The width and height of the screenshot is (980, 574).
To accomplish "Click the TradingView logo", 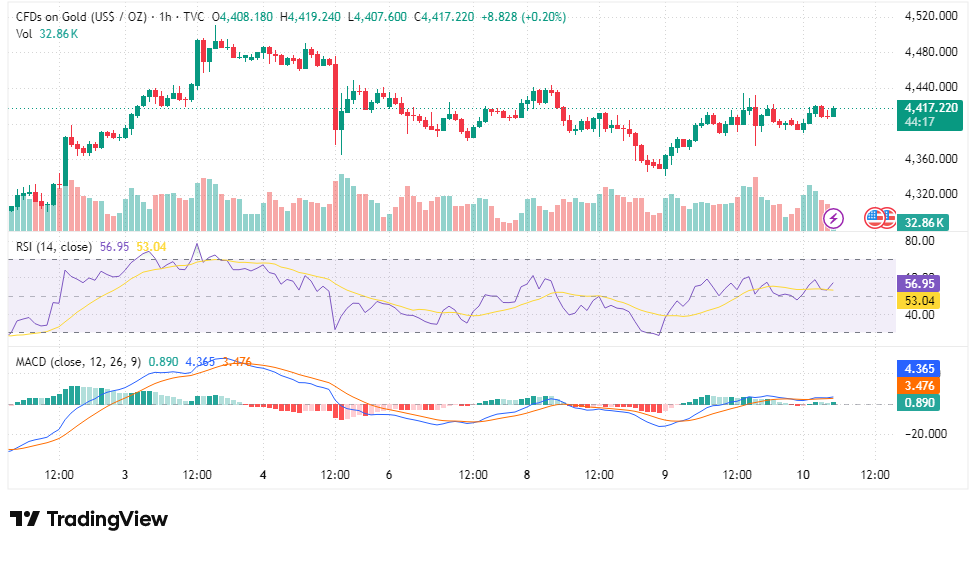I will click(89, 519).
